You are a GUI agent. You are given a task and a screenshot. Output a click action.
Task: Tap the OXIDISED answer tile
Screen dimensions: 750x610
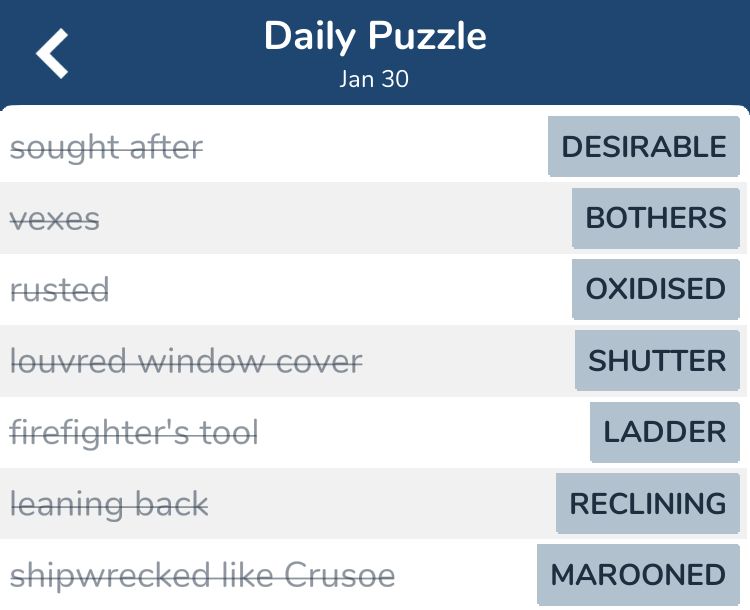point(656,289)
